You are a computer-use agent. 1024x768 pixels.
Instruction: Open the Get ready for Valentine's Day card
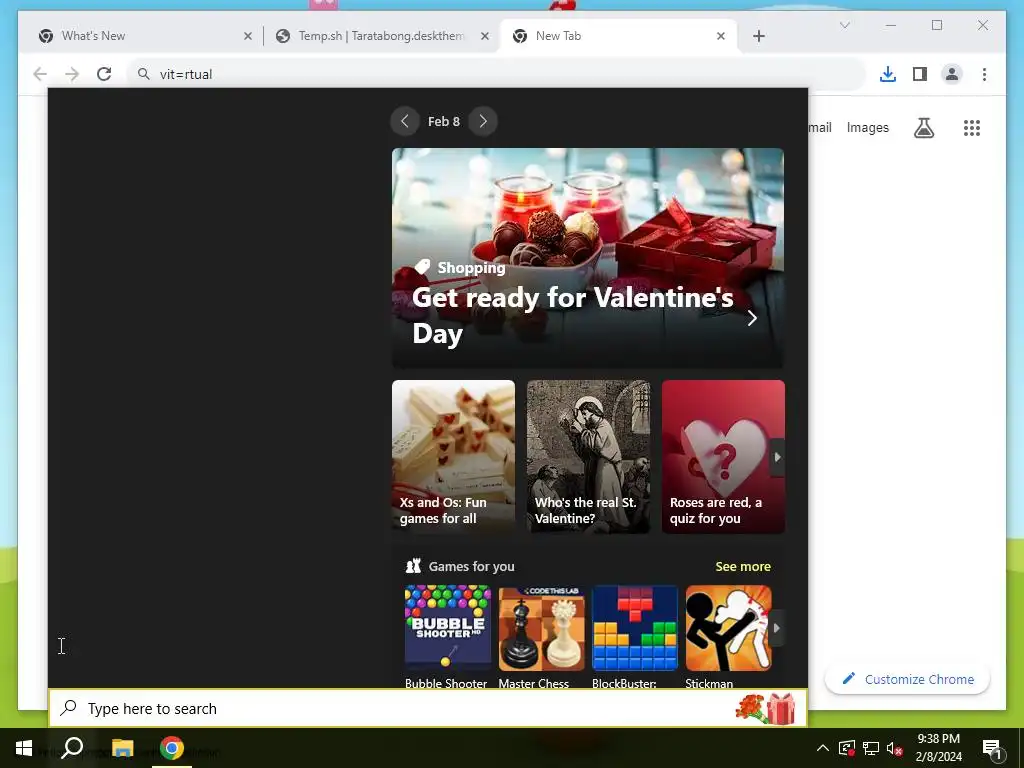pos(587,258)
